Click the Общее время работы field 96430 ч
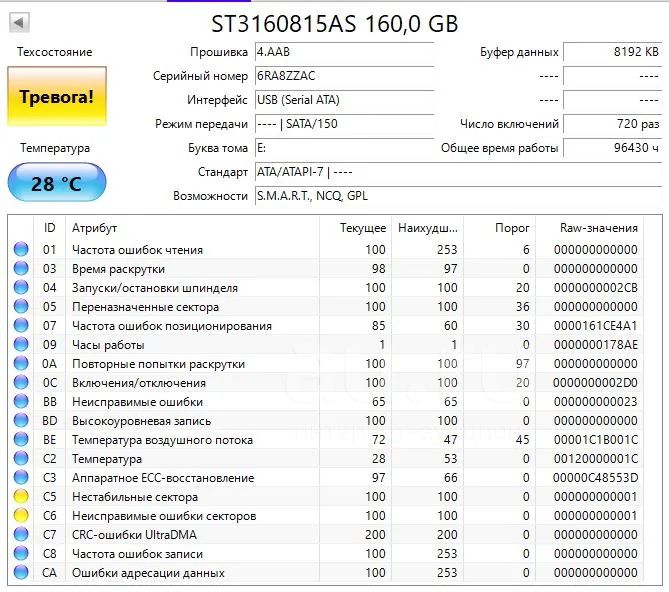 point(613,148)
